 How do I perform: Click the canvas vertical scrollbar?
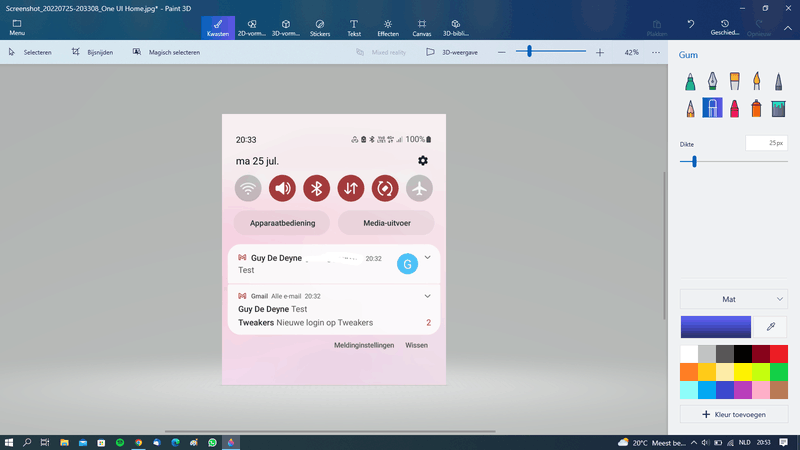click(x=664, y=245)
